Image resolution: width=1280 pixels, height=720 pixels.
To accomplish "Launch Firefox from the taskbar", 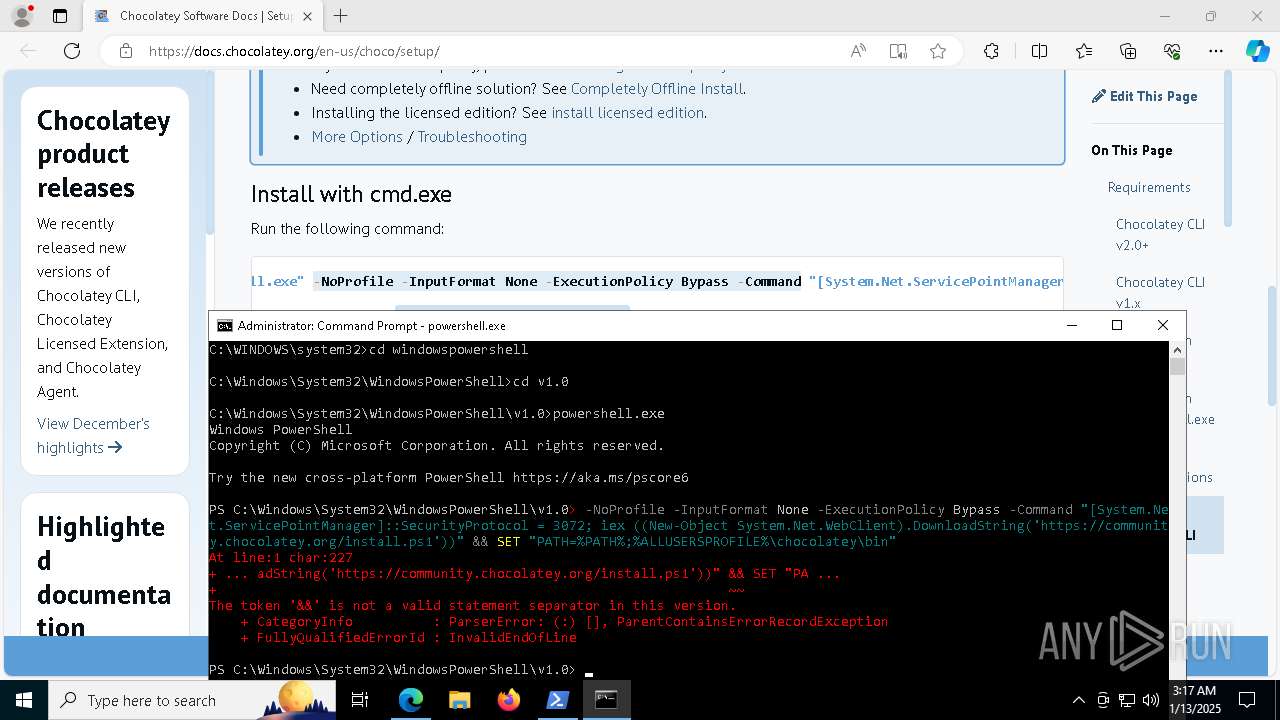I will click(x=508, y=700).
